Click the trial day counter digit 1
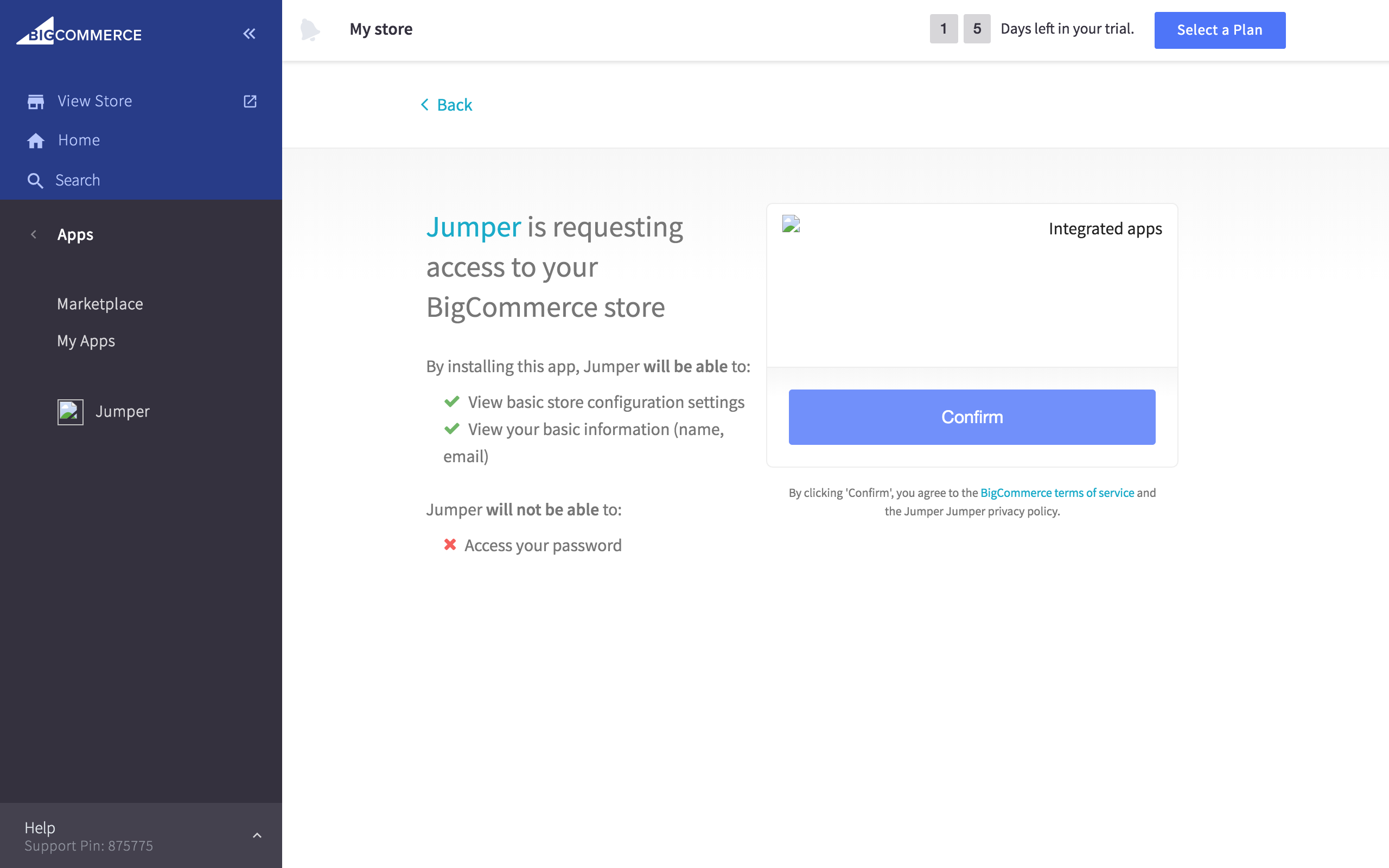The height and width of the screenshot is (868, 1389). (x=944, y=29)
